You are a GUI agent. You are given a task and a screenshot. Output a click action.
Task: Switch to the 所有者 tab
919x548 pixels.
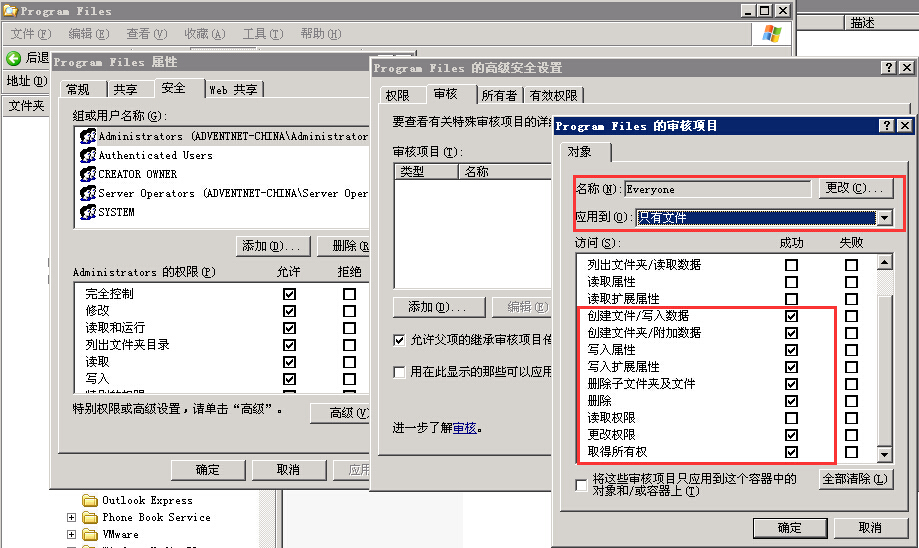[x=499, y=95]
